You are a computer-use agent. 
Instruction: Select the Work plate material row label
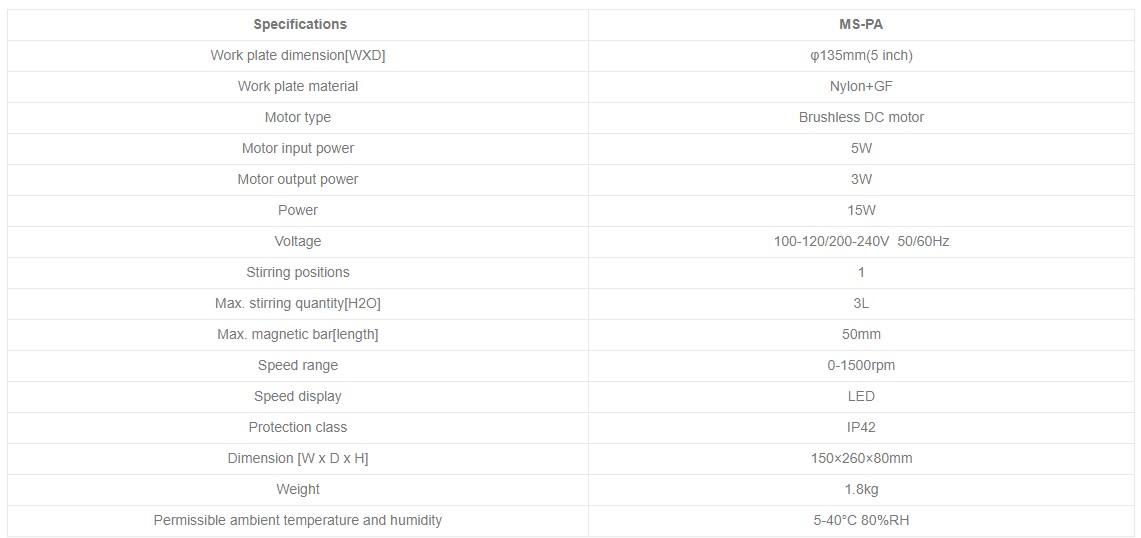298,86
